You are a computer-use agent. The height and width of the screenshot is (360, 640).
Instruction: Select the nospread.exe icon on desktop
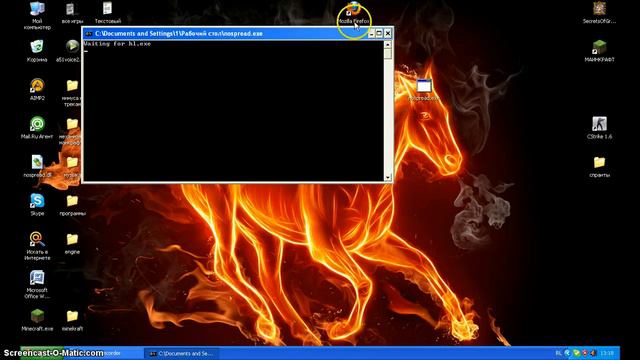click(x=424, y=86)
